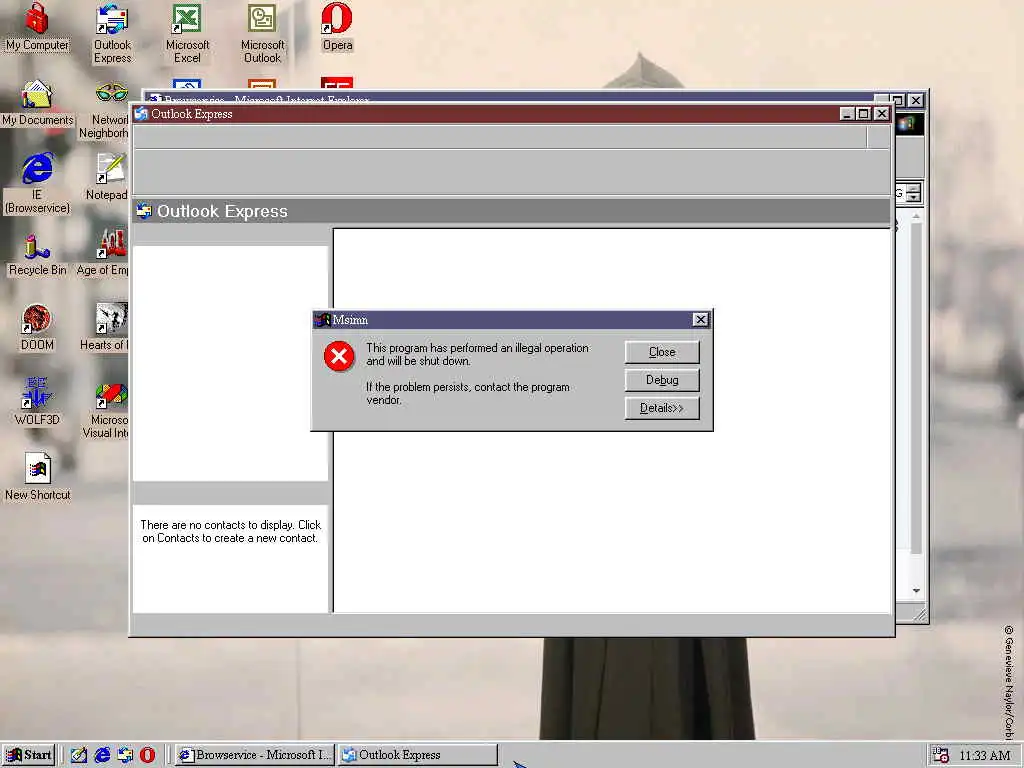
Task: Click the system tray scheduler icon
Action: [941, 755]
